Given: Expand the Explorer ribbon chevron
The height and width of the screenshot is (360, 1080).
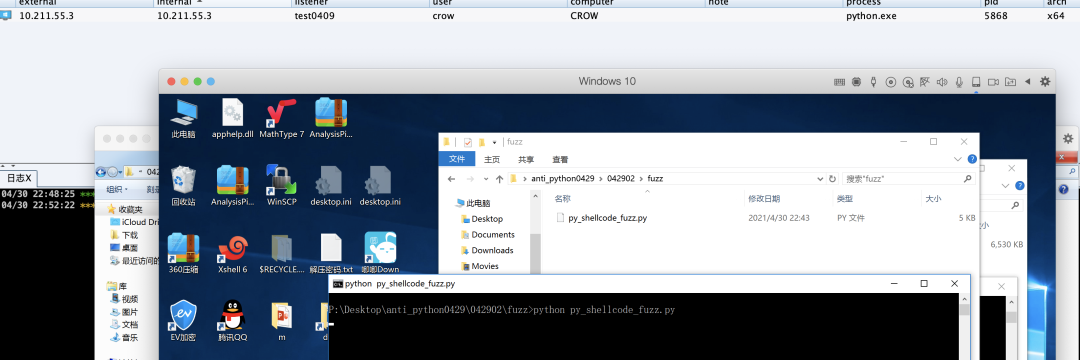Looking at the screenshot, I should click(957, 159).
